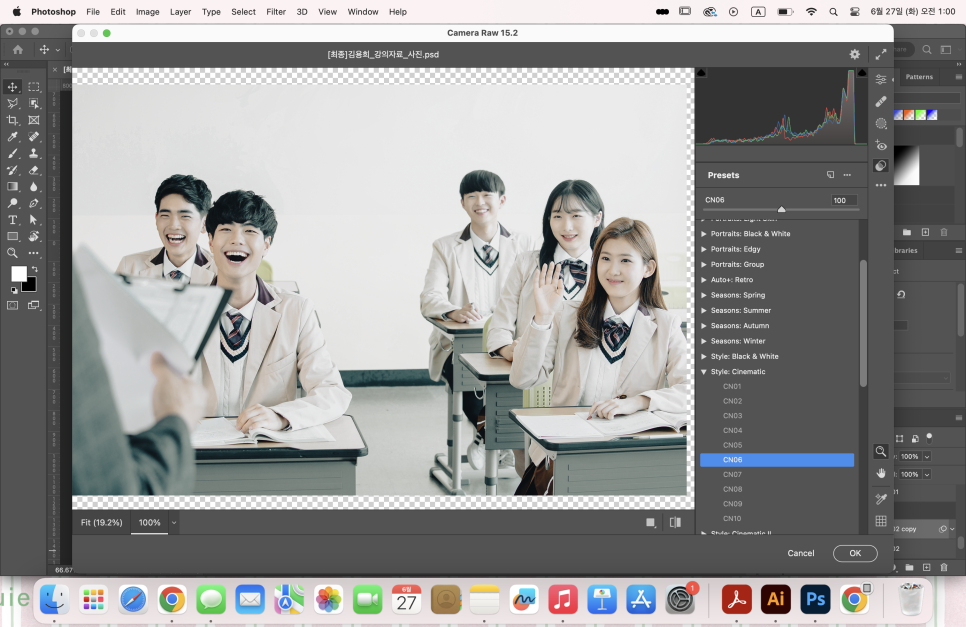Select the Crop tool

point(12,120)
